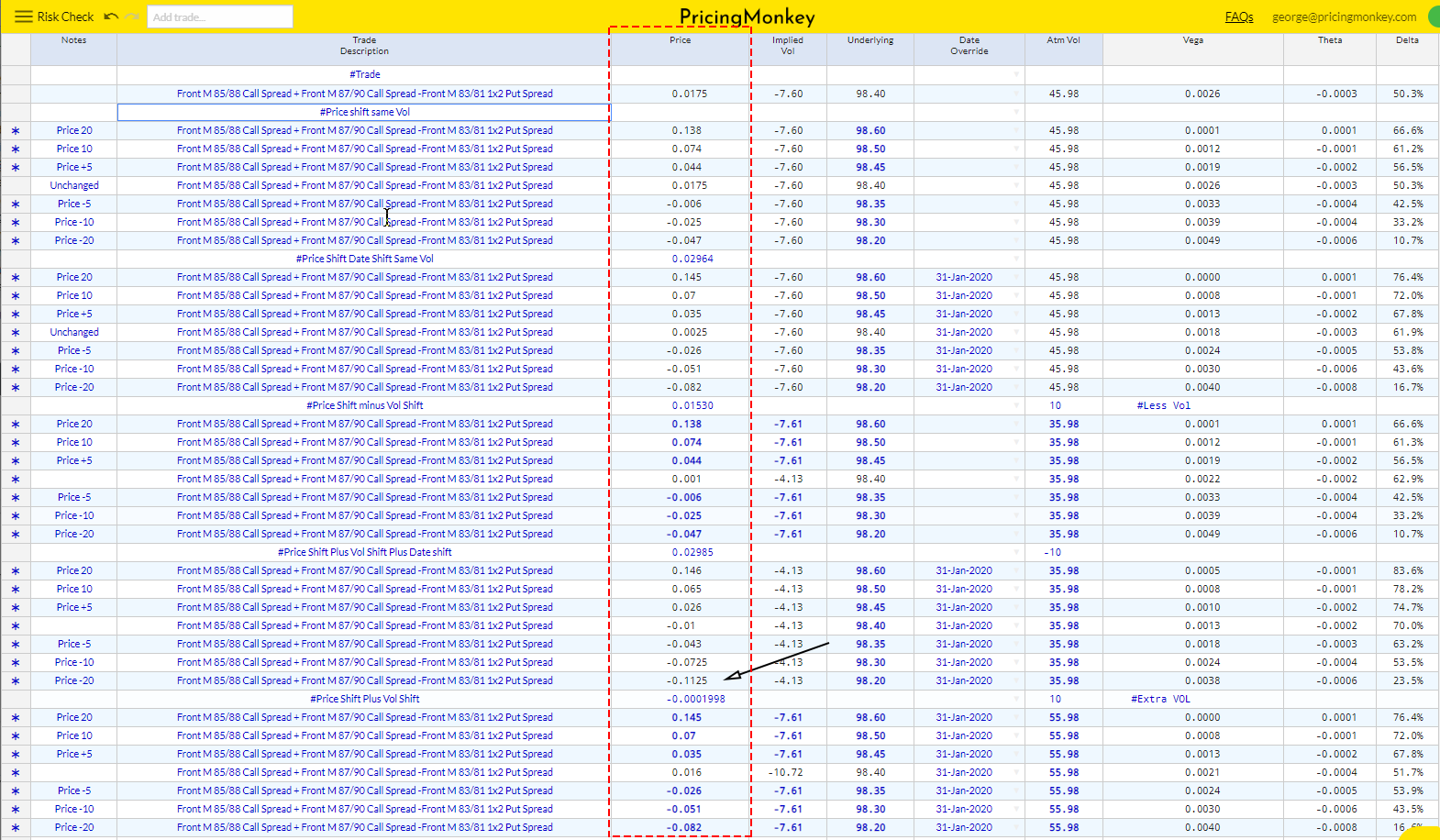This screenshot has width=1440, height=840.
Task: Open Date Override dropdown on the #Less Vol row
Action: (1016, 405)
